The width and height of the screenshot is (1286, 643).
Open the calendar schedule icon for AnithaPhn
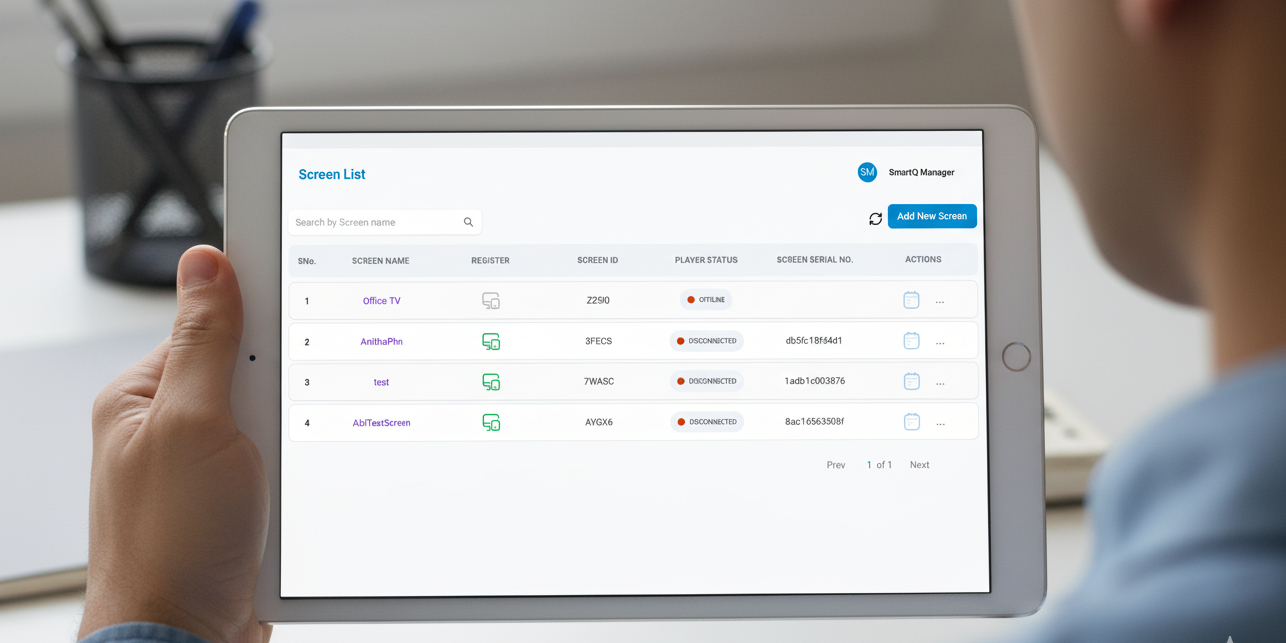911,341
